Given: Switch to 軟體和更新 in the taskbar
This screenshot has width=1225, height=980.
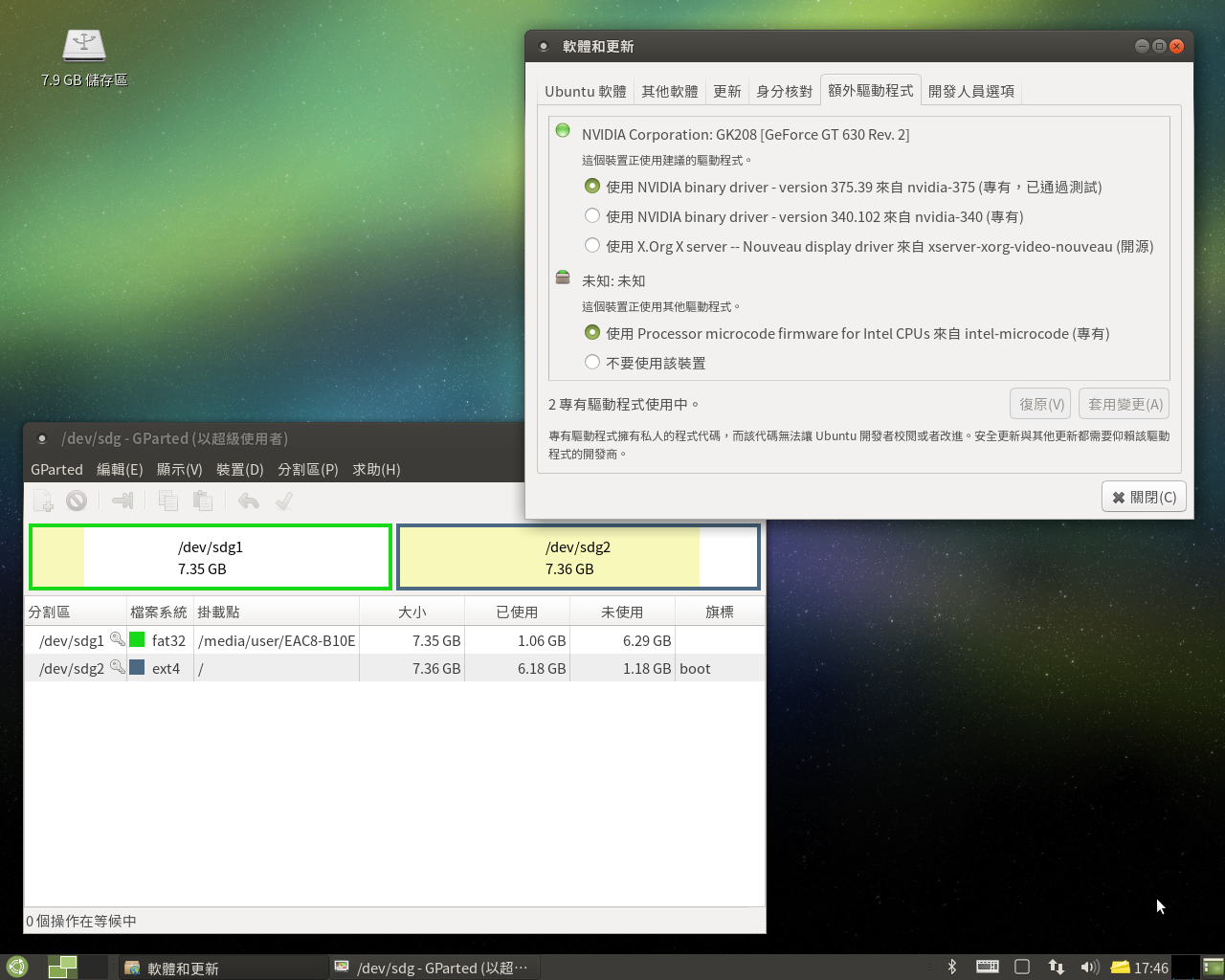Looking at the screenshot, I should tap(224, 968).
